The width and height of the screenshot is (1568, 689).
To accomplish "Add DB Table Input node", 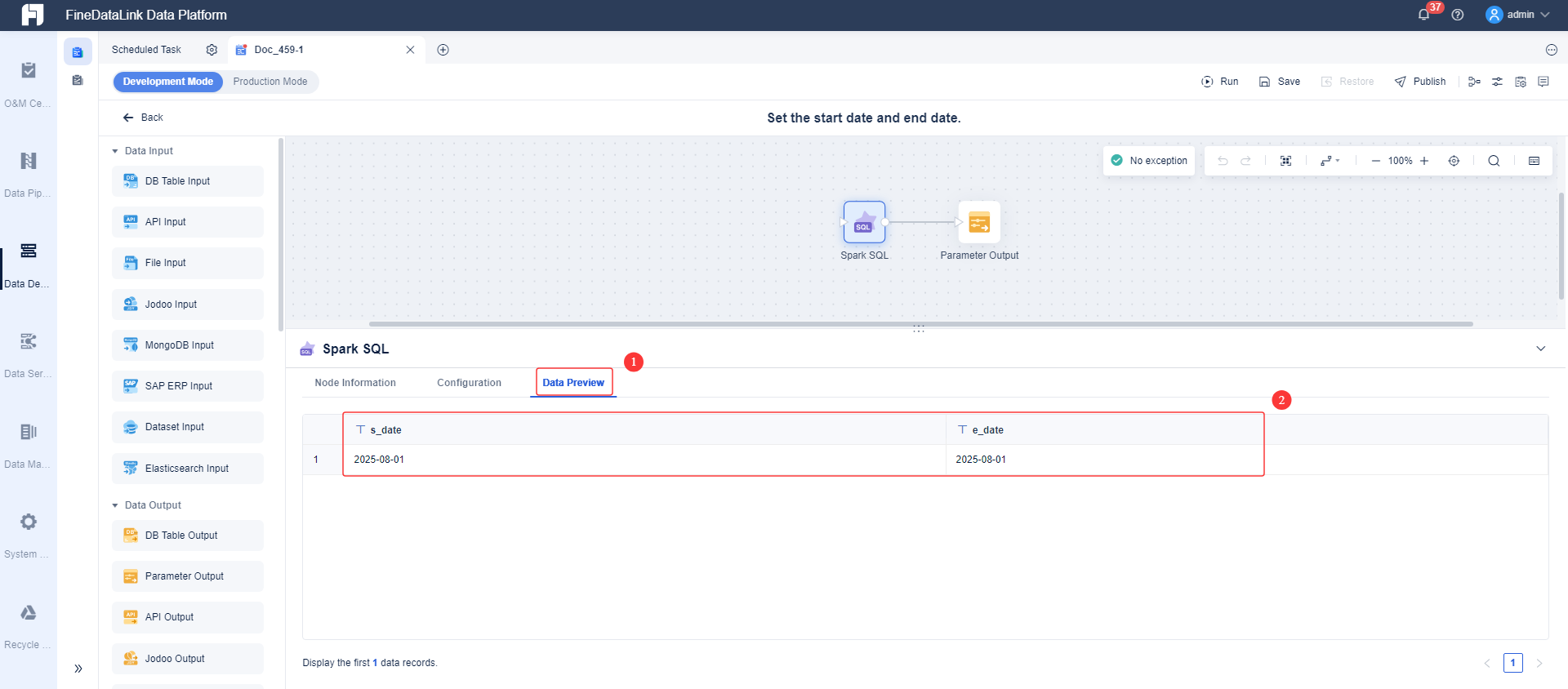I will pos(188,181).
